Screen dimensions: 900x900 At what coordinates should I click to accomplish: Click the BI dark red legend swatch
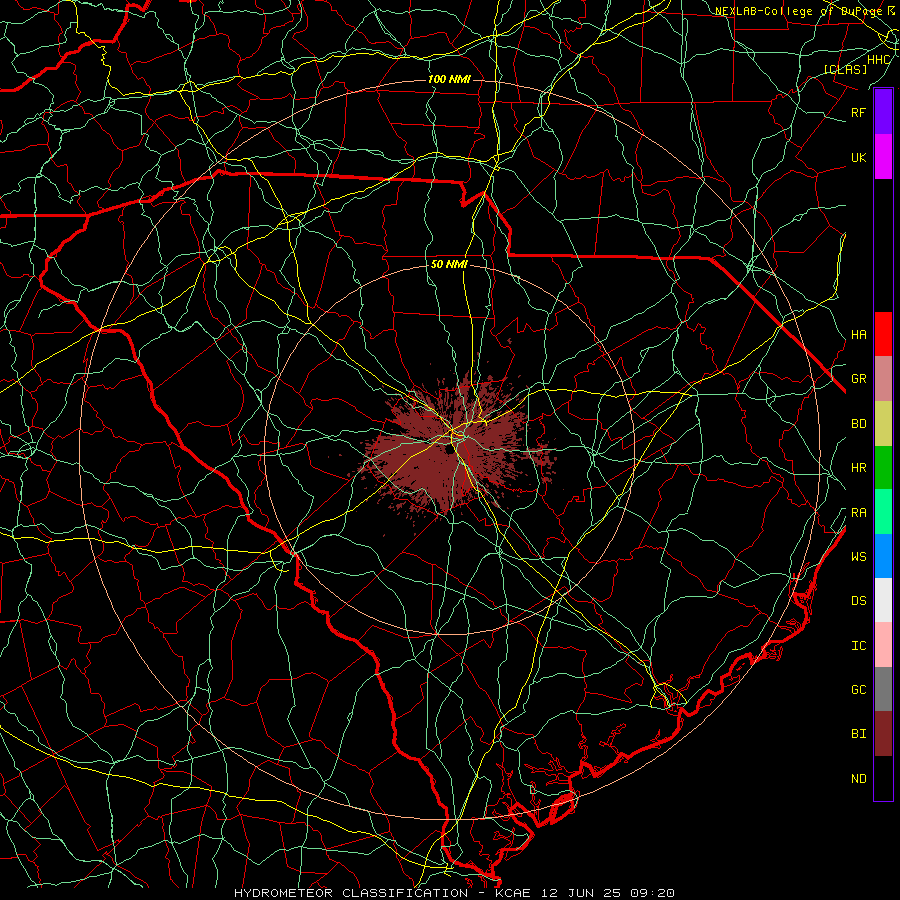[x=883, y=734]
